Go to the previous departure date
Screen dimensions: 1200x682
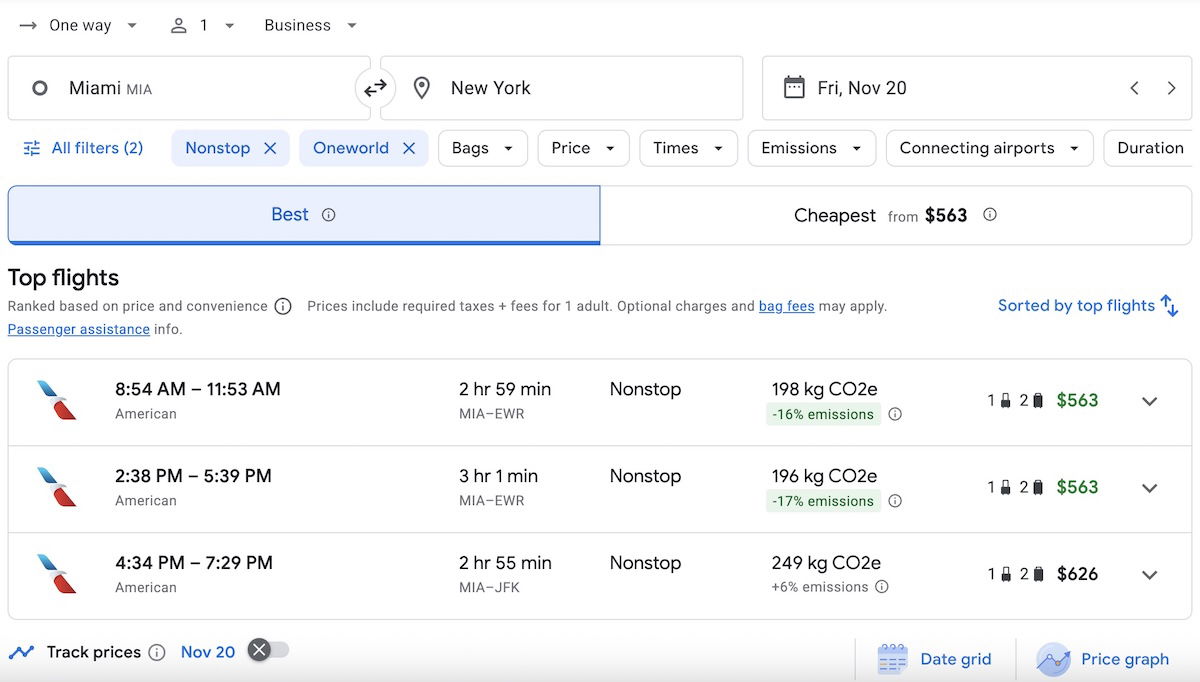point(1134,88)
